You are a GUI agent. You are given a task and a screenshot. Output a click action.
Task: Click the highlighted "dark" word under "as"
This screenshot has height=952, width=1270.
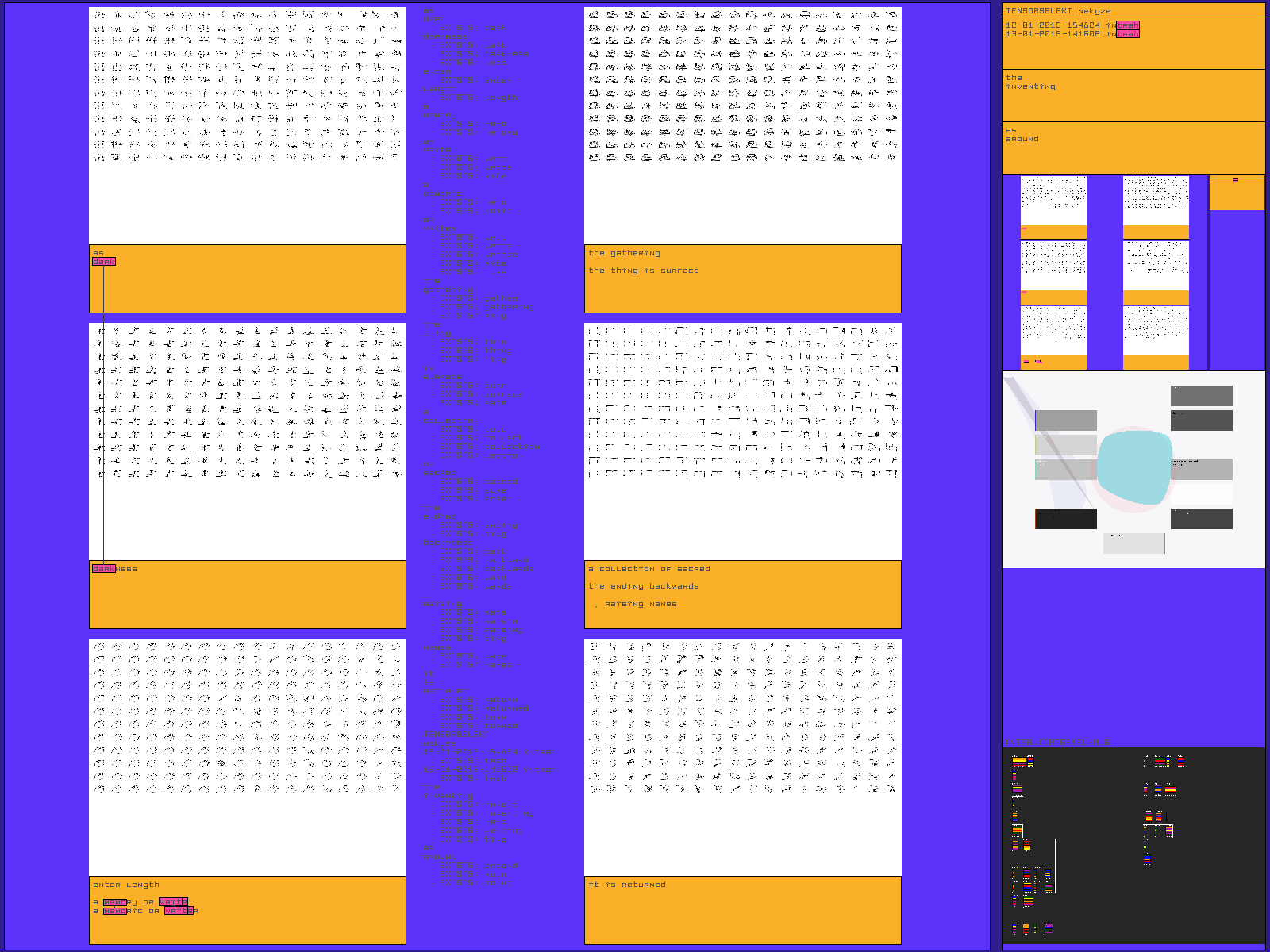(104, 261)
